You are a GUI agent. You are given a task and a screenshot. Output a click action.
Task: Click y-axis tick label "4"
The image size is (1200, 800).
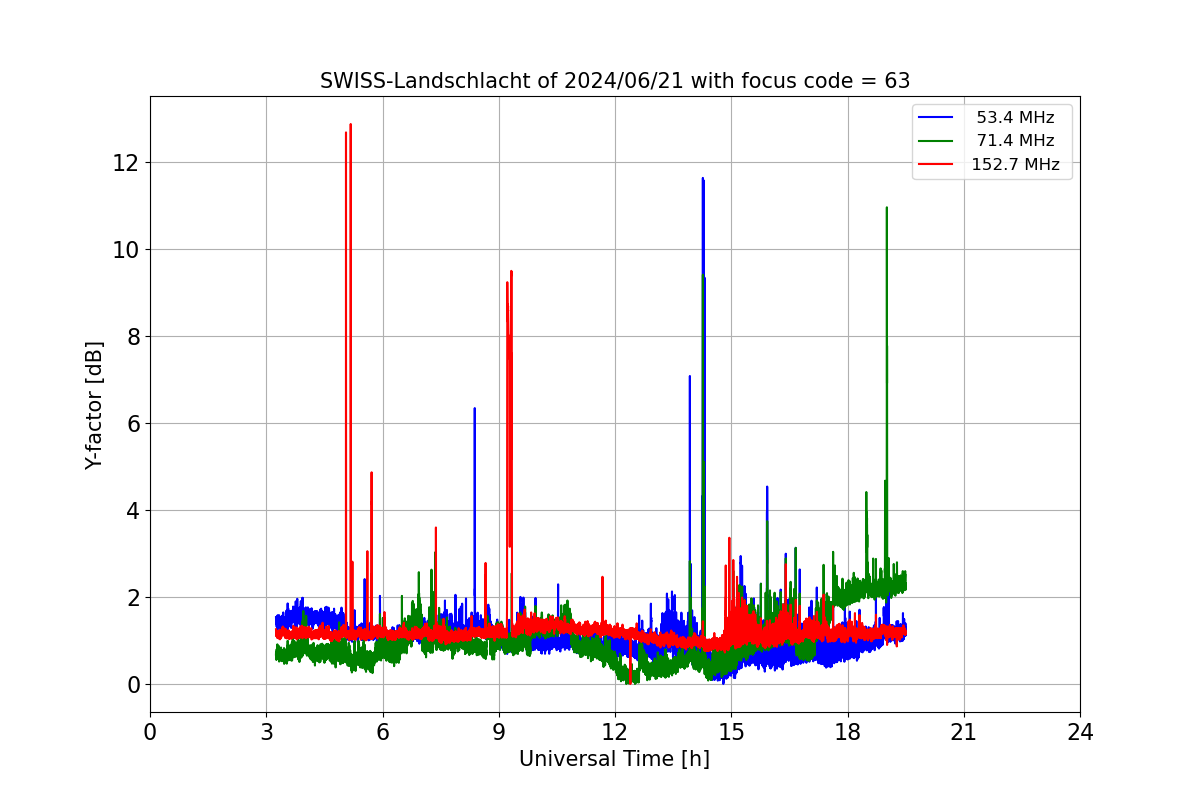[x=132, y=510]
